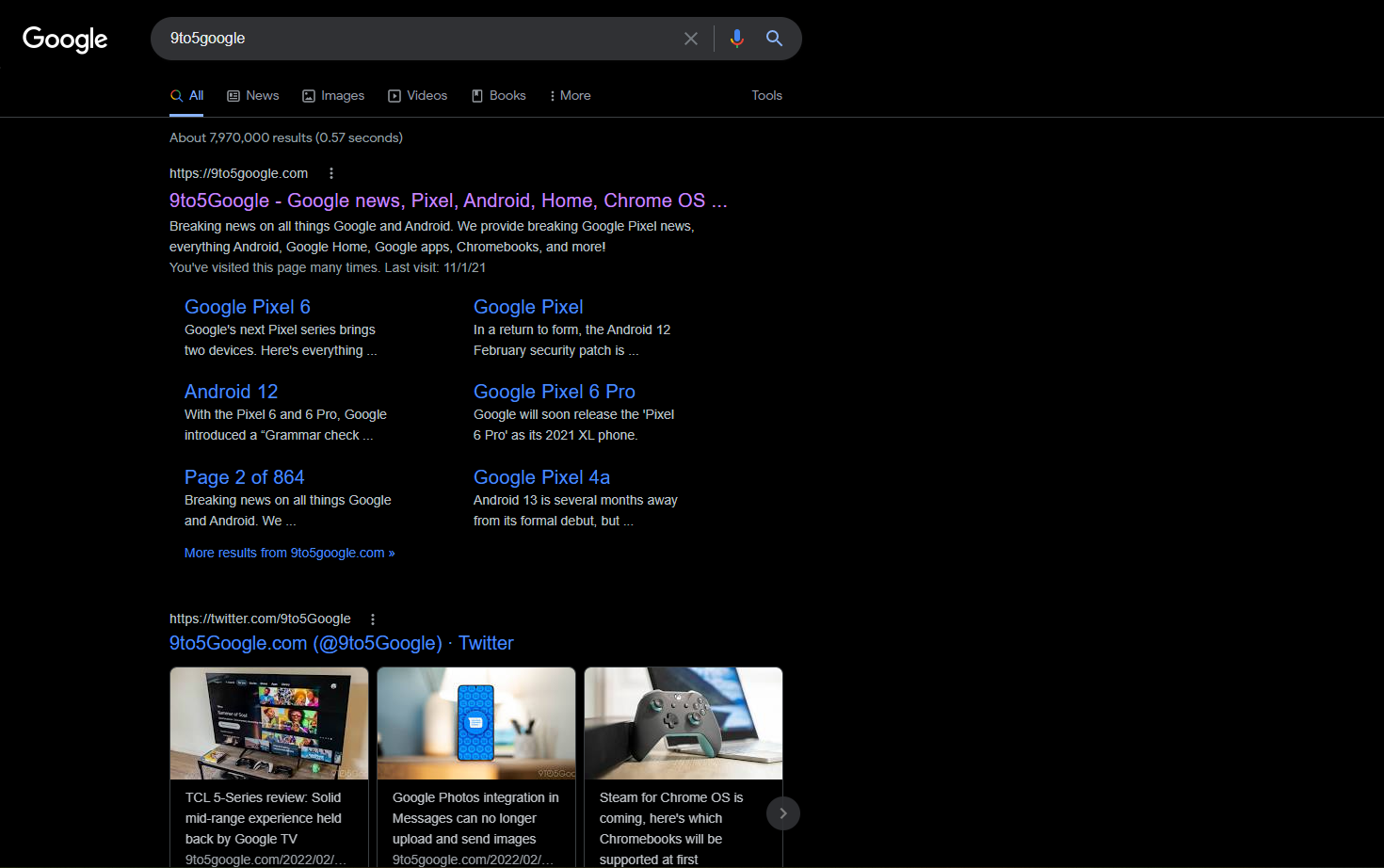Switch to the Books tab
Viewport: 1384px width, 868px height.
(x=499, y=96)
